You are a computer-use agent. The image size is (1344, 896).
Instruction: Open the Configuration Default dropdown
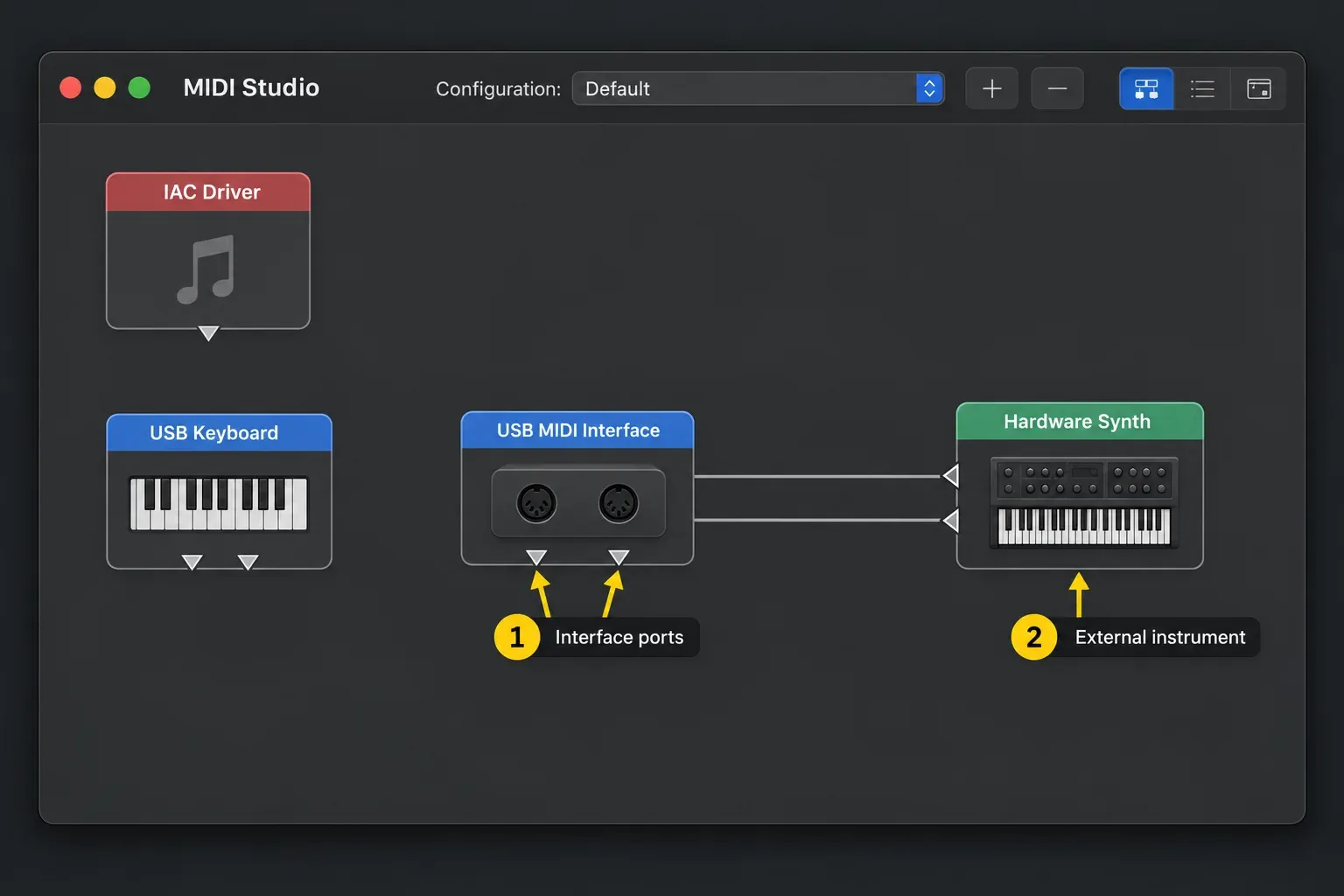[758, 88]
